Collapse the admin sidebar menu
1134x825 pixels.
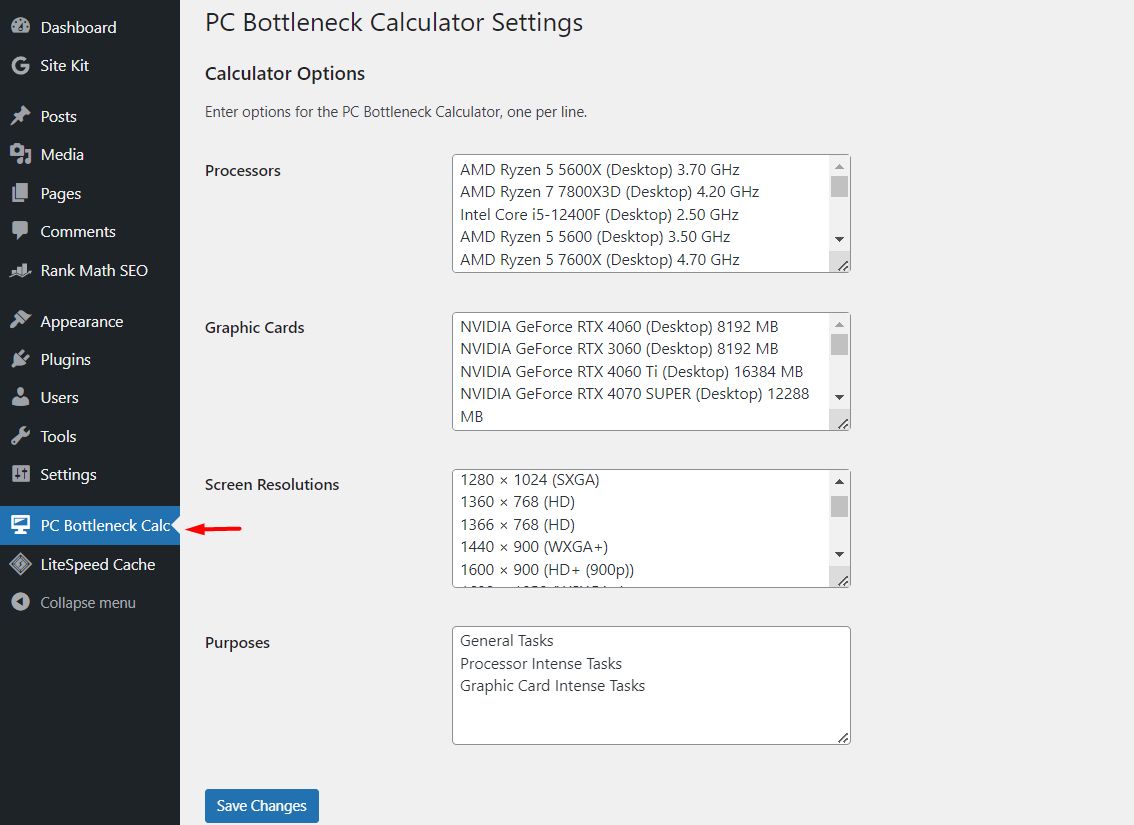(x=87, y=603)
